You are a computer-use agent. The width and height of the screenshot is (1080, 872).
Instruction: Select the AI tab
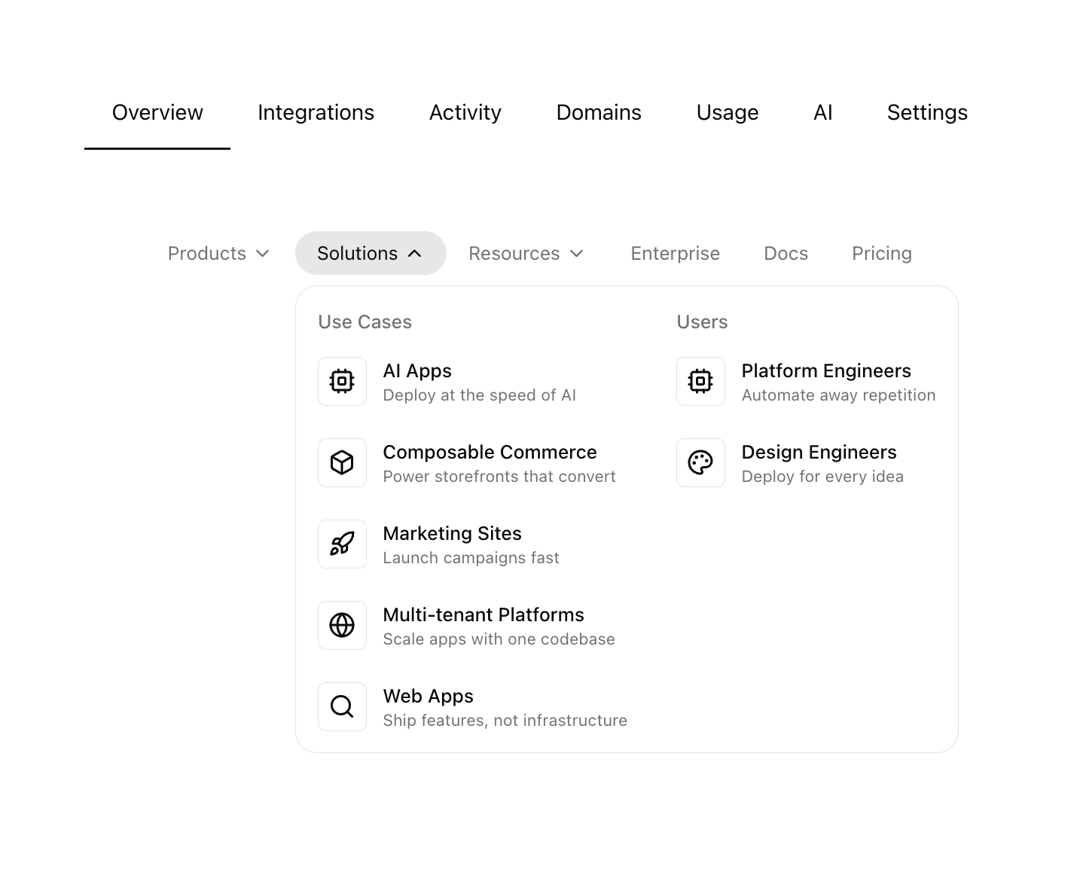(823, 112)
